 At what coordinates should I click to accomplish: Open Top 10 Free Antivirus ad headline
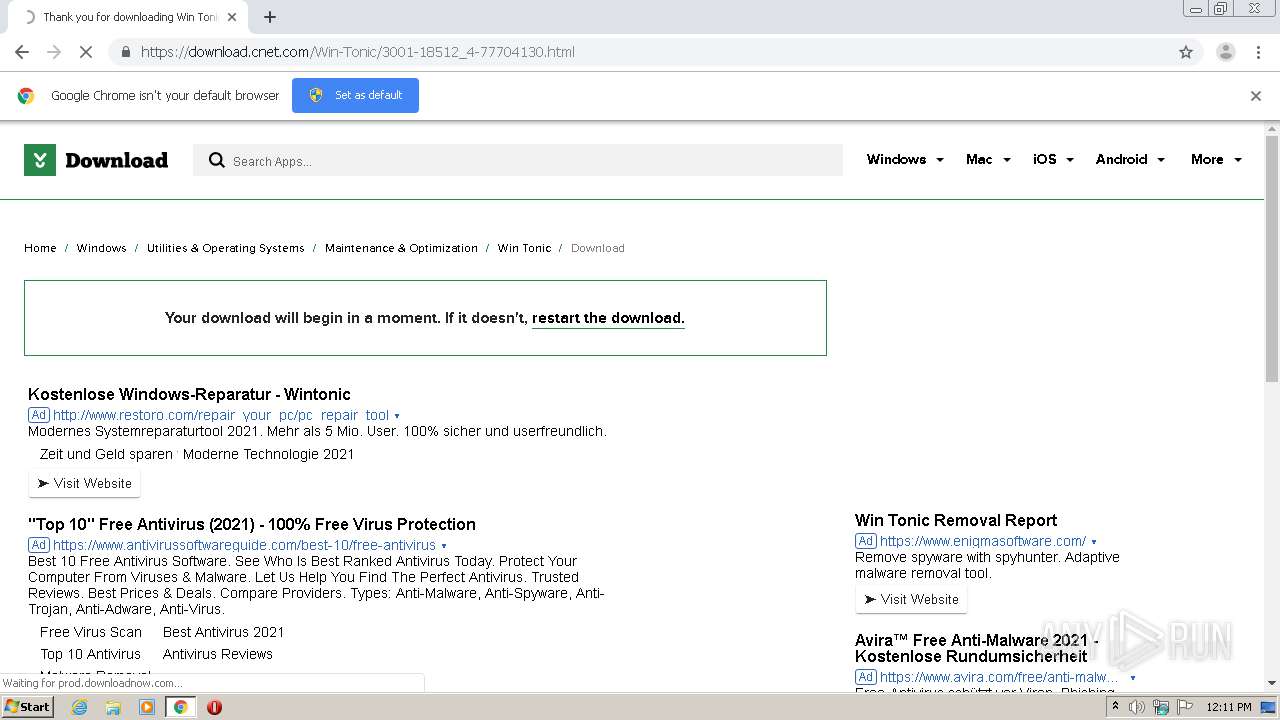[252, 524]
